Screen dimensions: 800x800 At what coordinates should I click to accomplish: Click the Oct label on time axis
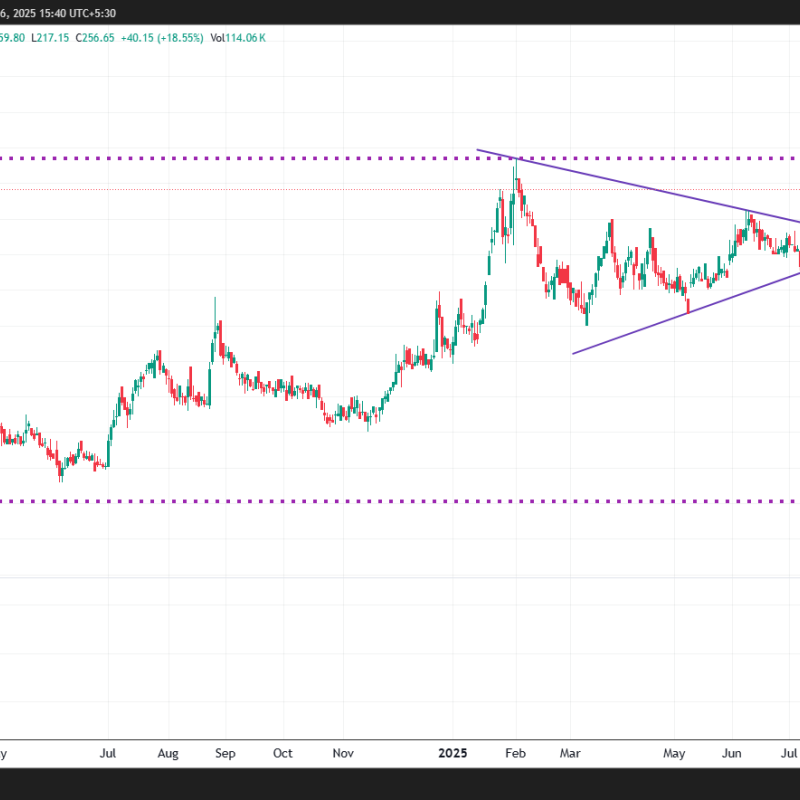point(283,752)
